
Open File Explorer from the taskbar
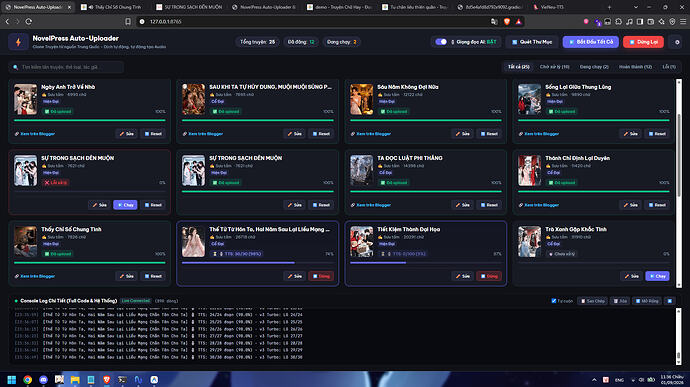click(x=75, y=380)
